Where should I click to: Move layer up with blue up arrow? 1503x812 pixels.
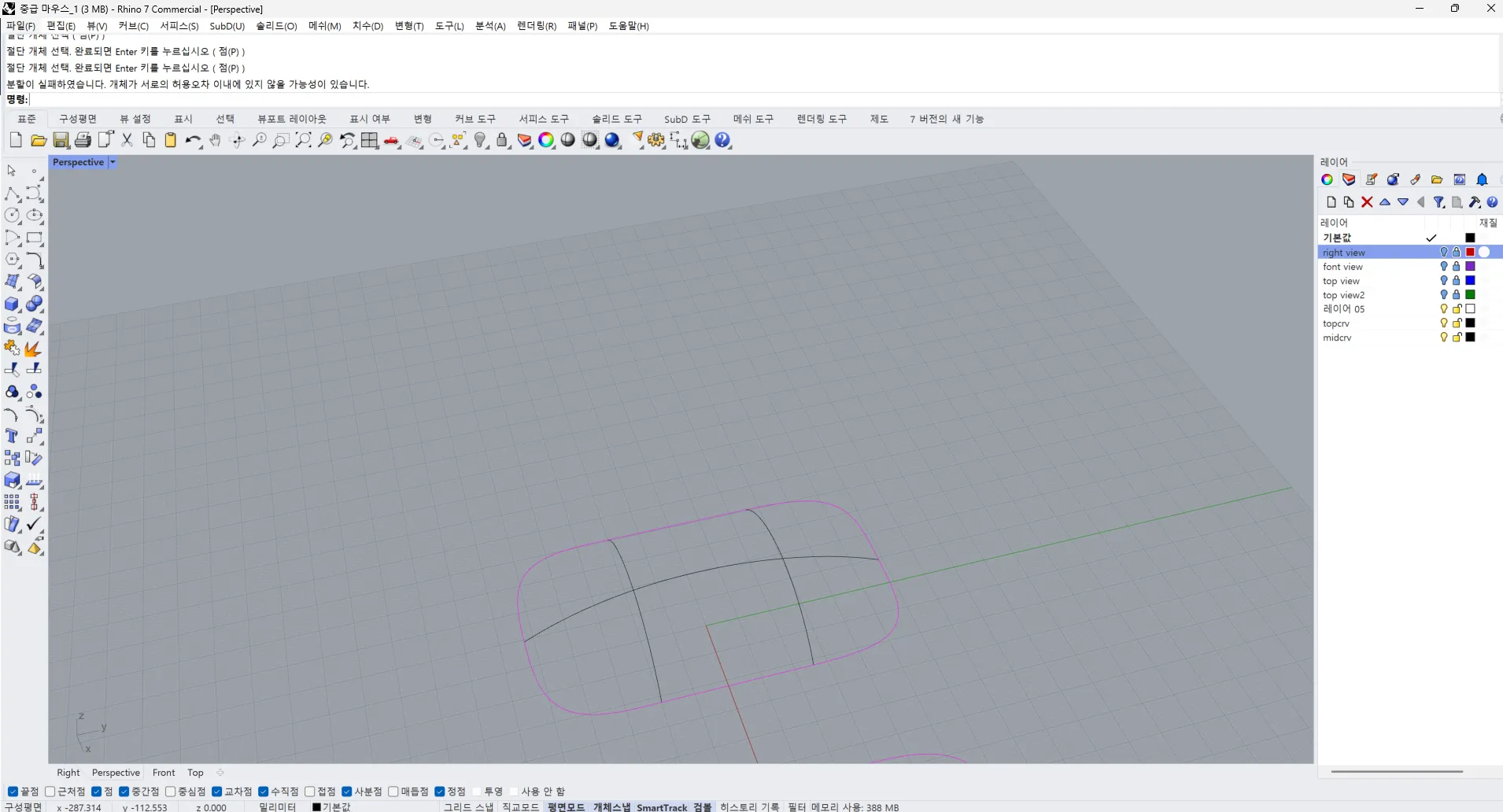[1385, 202]
